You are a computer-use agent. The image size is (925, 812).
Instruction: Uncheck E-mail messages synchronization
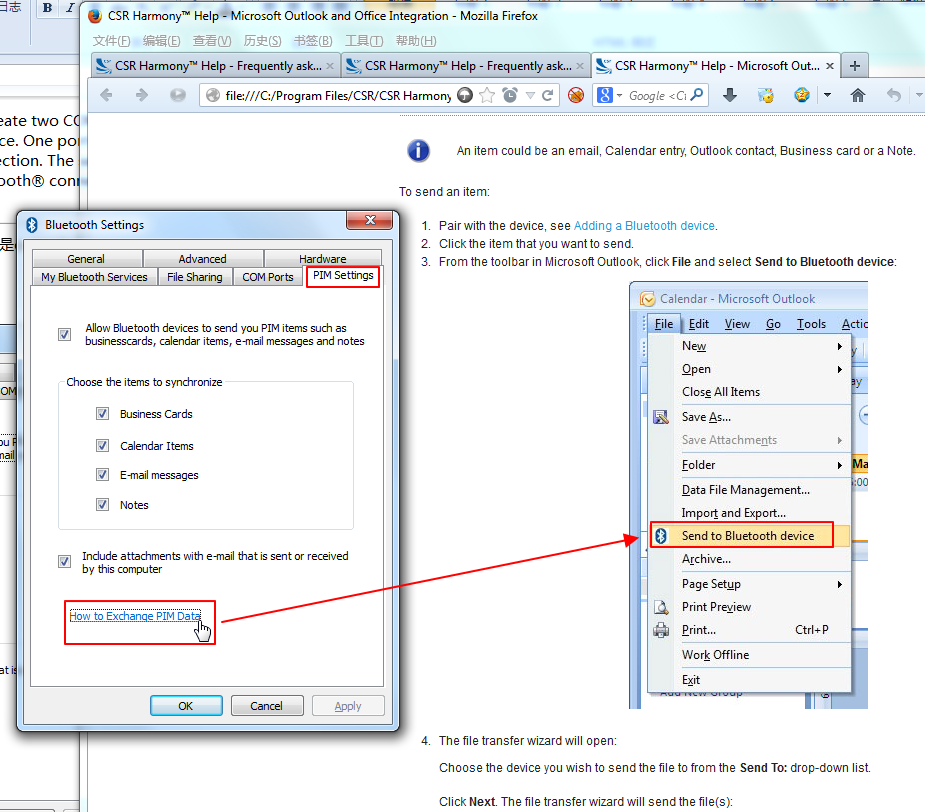tap(102, 475)
